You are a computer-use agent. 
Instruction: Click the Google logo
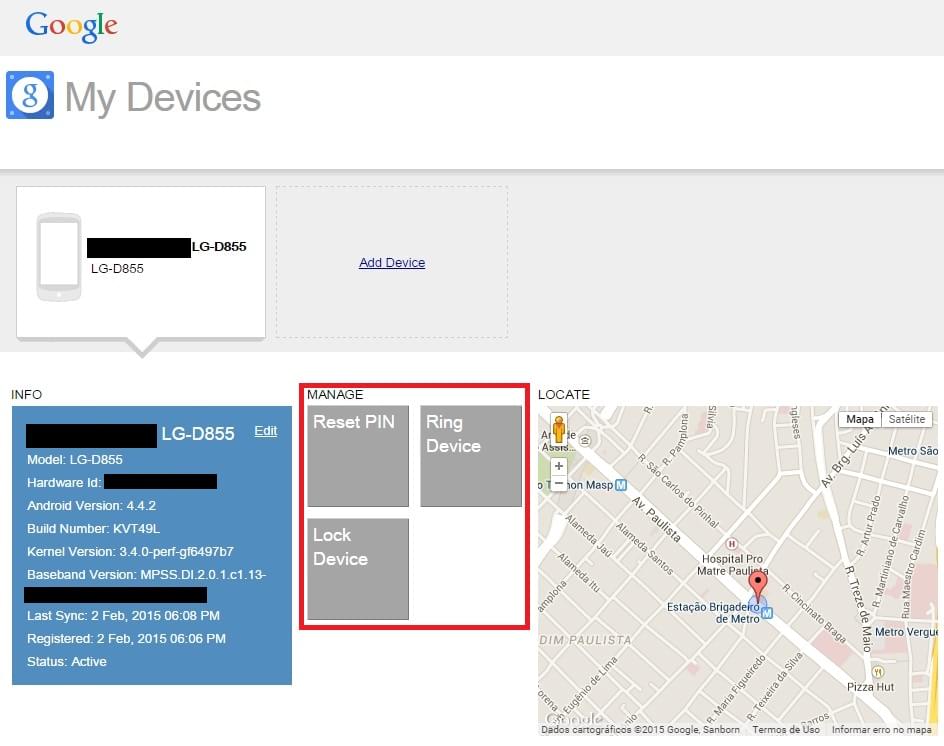71,26
